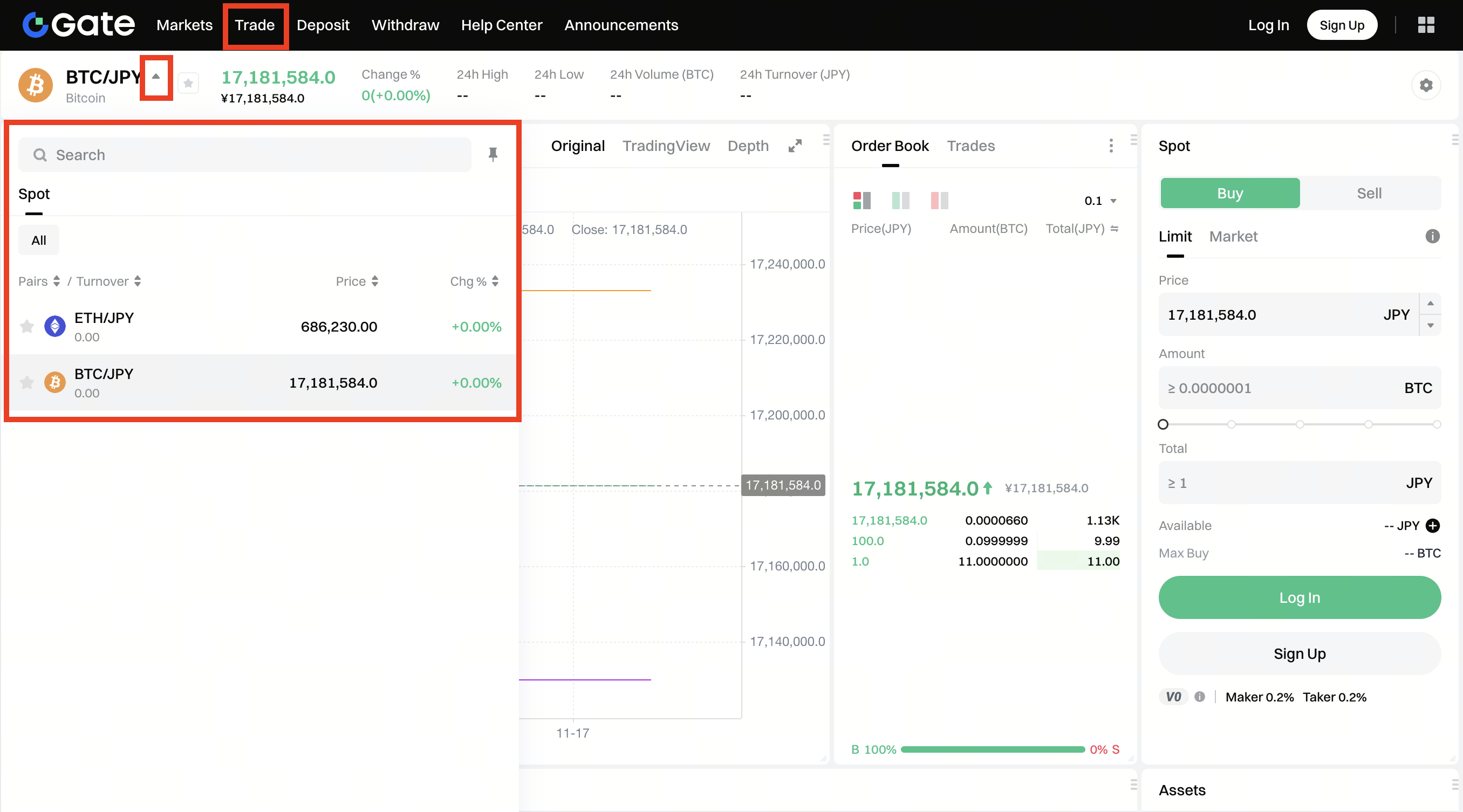Switch order side to Sell

tap(1369, 193)
